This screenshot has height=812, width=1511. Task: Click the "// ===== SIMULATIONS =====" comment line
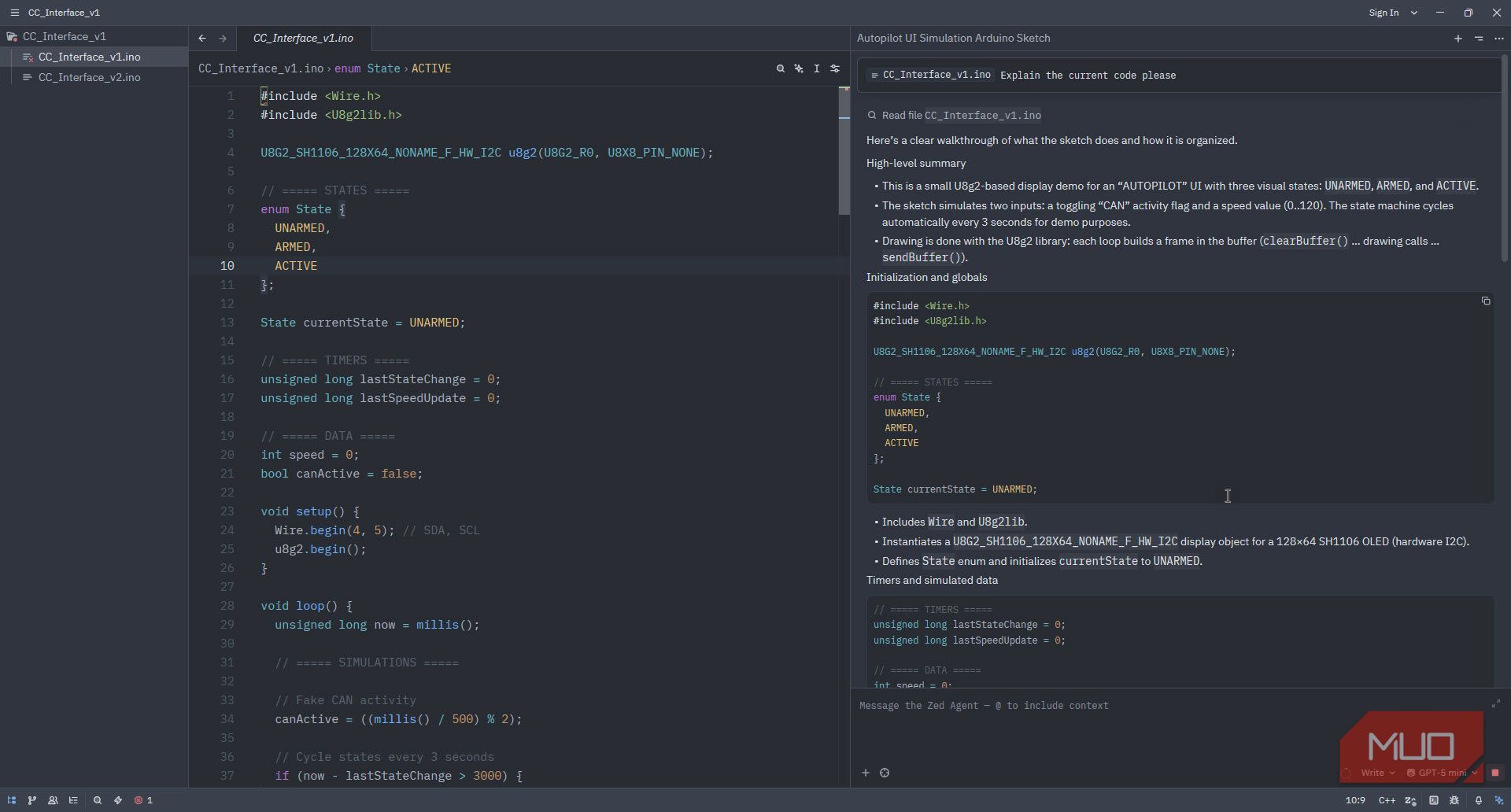tap(367, 663)
